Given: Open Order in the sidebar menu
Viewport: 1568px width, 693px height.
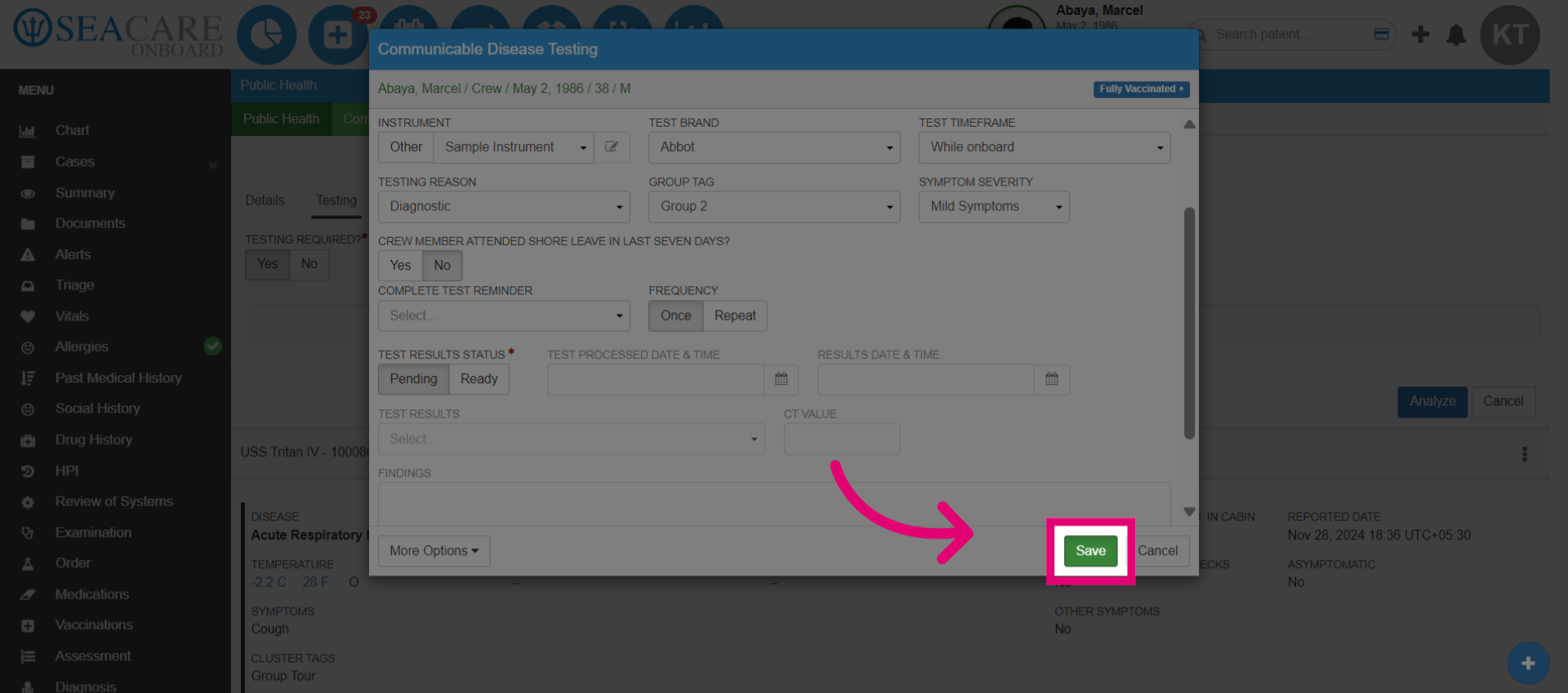Looking at the screenshot, I should pyautogui.click(x=73, y=563).
